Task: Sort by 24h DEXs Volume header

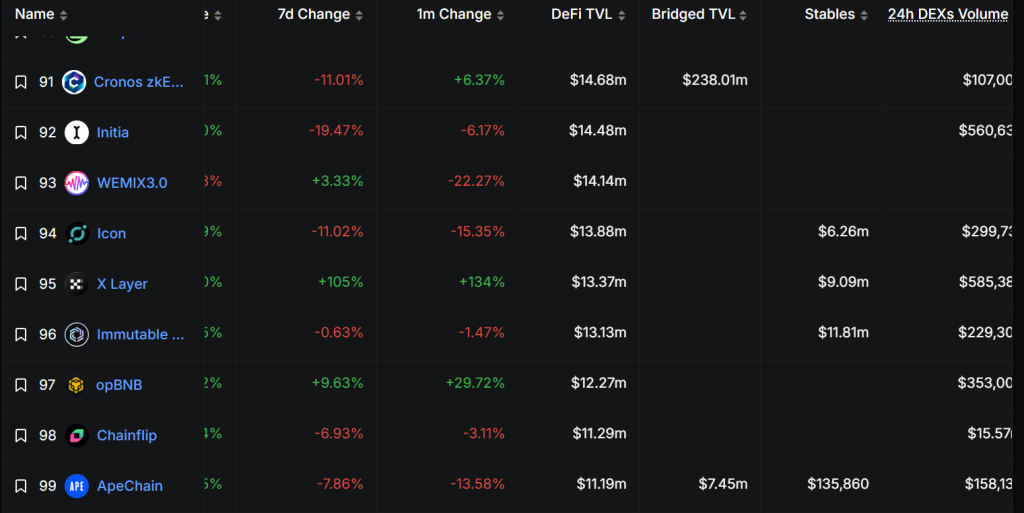Action: [x=950, y=15]
